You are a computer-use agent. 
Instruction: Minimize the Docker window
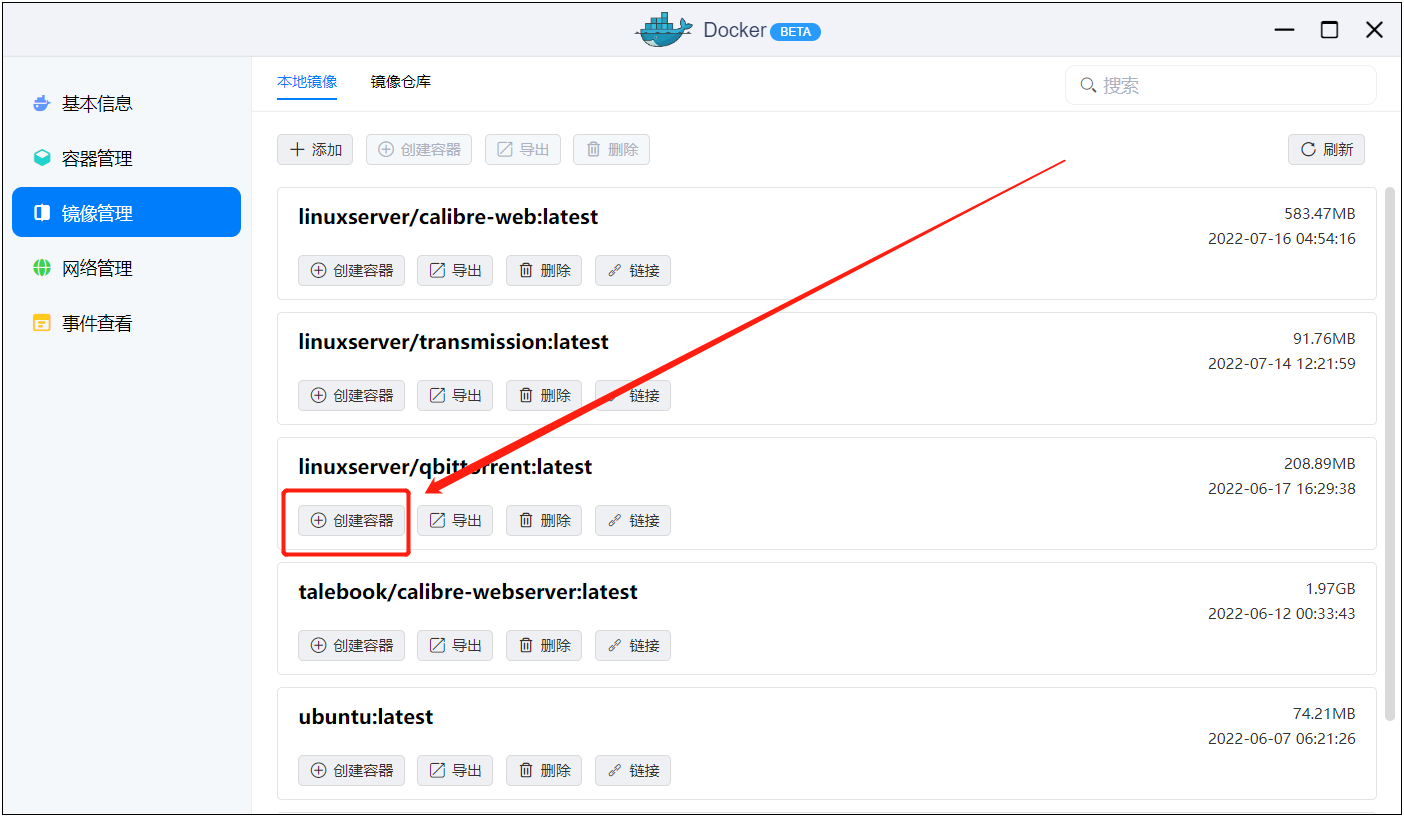click(x=1284, y=30)
